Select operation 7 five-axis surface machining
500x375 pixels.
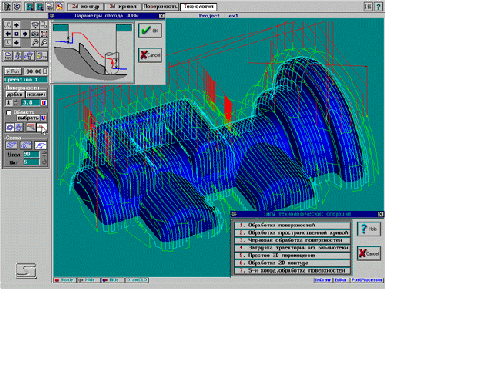292,271
